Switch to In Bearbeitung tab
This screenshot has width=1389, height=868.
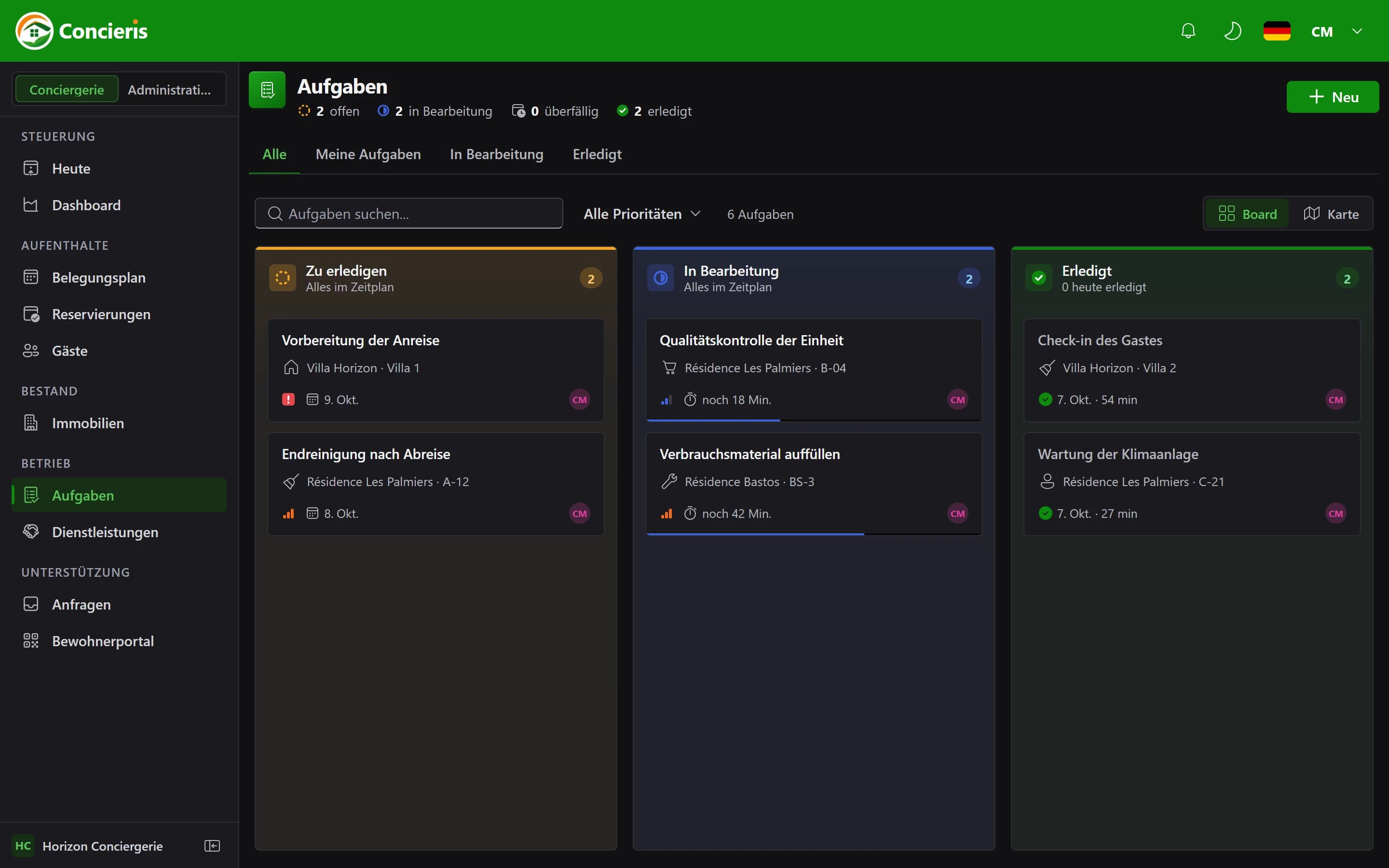coord(496,154)
